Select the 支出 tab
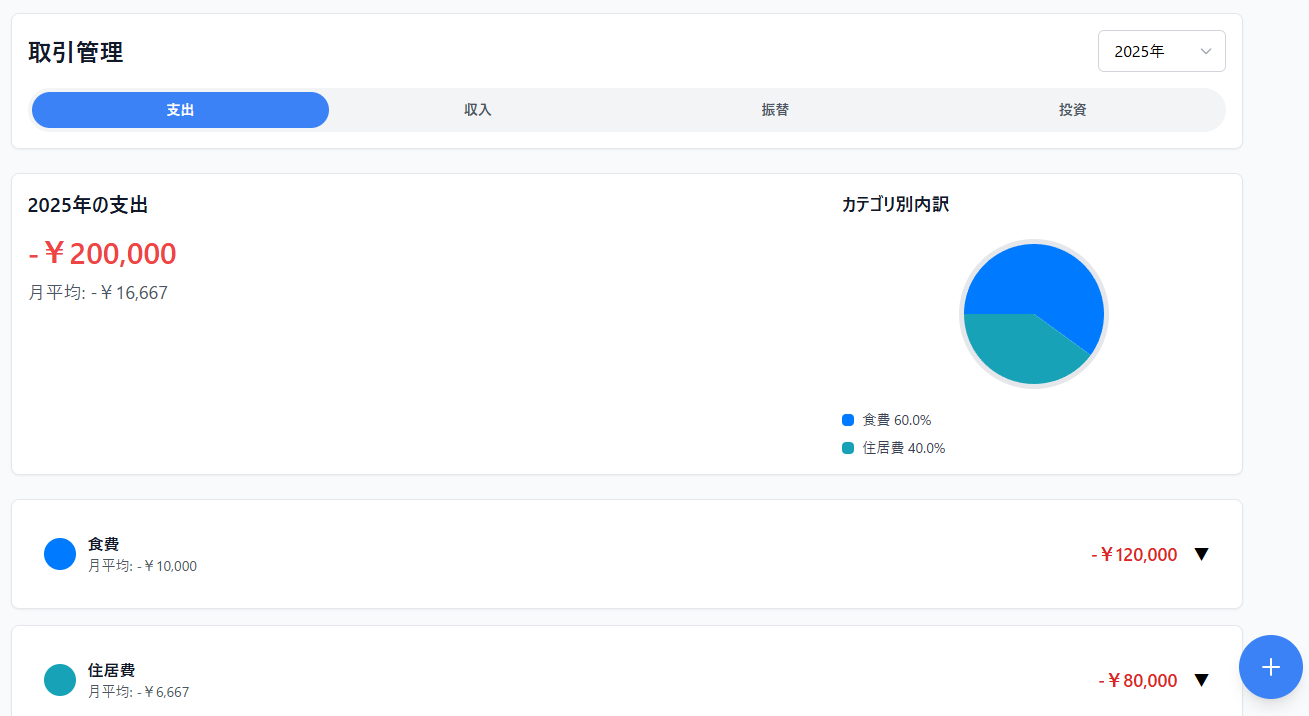 180,110
